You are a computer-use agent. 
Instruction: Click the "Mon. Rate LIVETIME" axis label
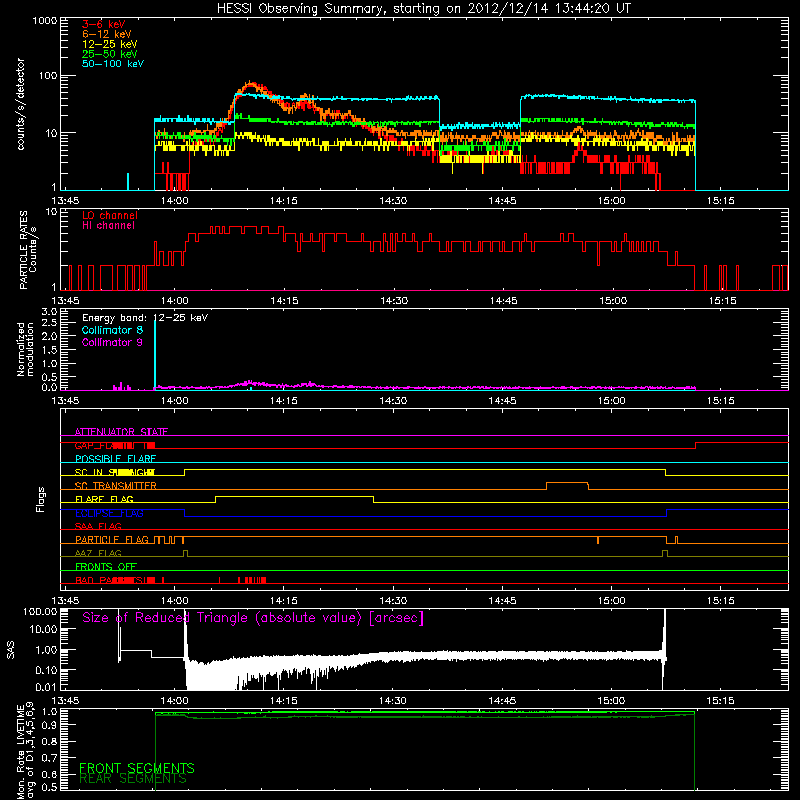(25, 751)
